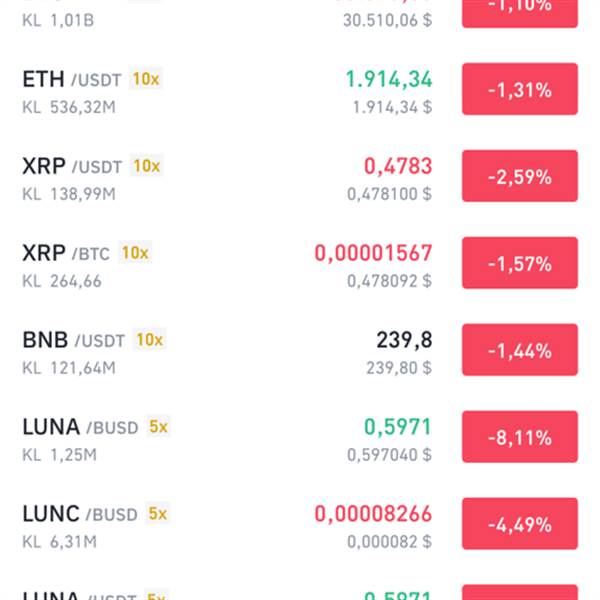The width and height of the screenshot is (600, 600).
Task: Open the ETH/USDT trading pair
Action: 300,89
